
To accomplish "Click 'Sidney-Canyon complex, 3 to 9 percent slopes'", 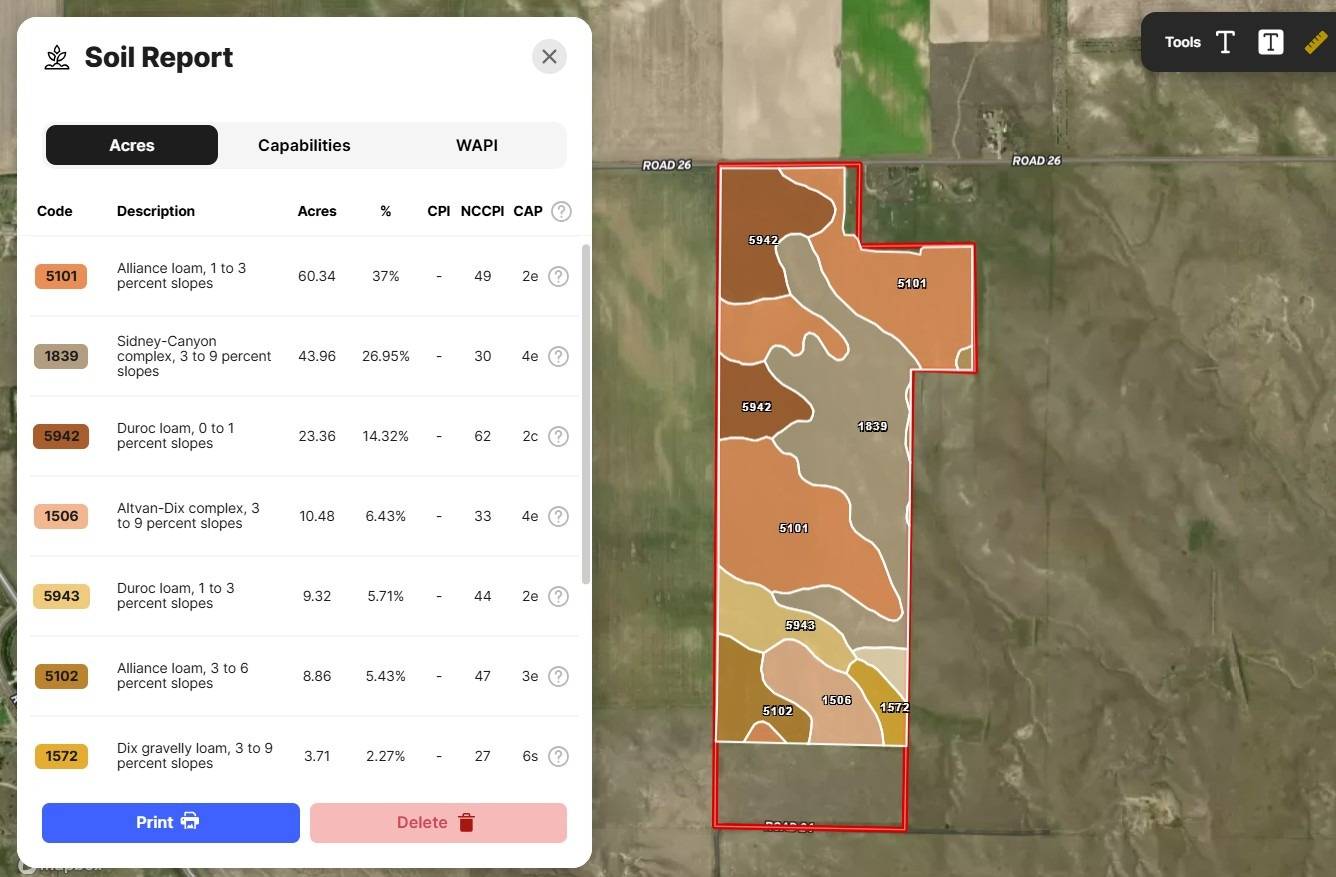I will (x=194, y=356).
